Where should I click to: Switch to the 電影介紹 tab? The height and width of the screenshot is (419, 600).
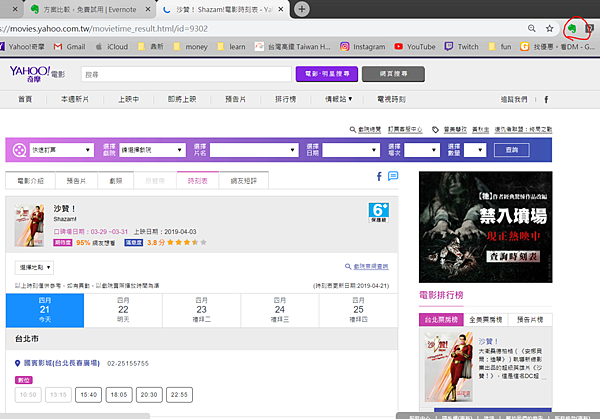[31, 181]
